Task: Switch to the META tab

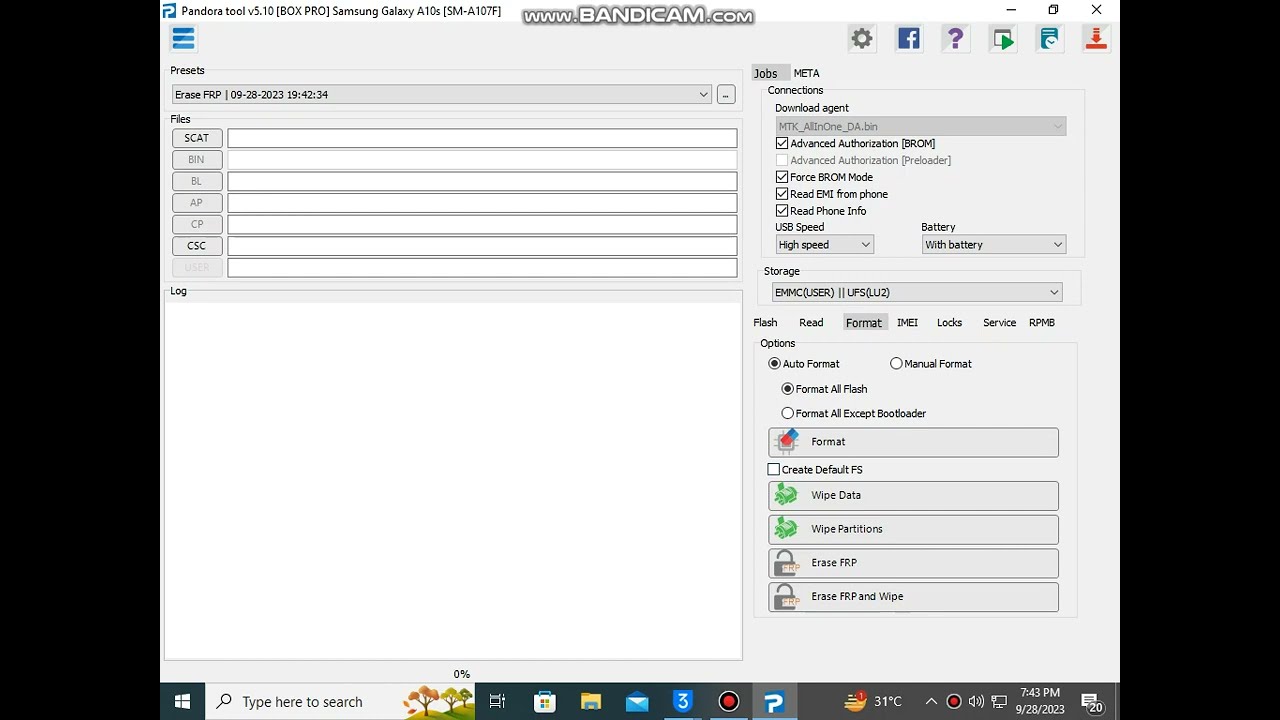Action: [807, 73]
